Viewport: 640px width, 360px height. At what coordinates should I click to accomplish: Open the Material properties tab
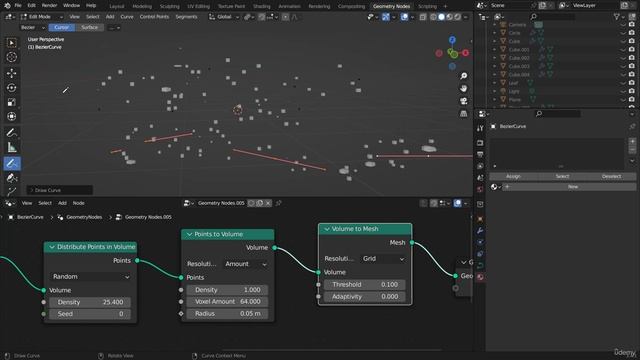480,277
